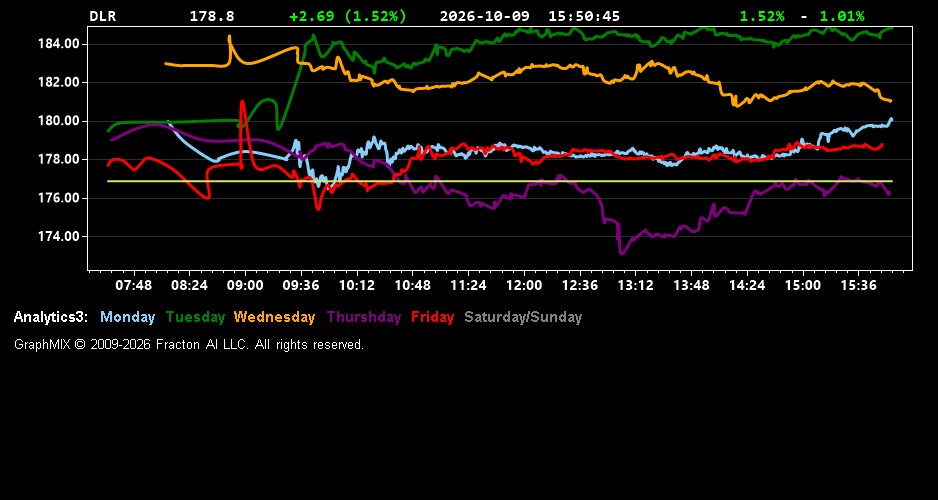Click the 182.00 y-axis label
Viewport: 938px width, 500px height.
(x=59, y=83)
